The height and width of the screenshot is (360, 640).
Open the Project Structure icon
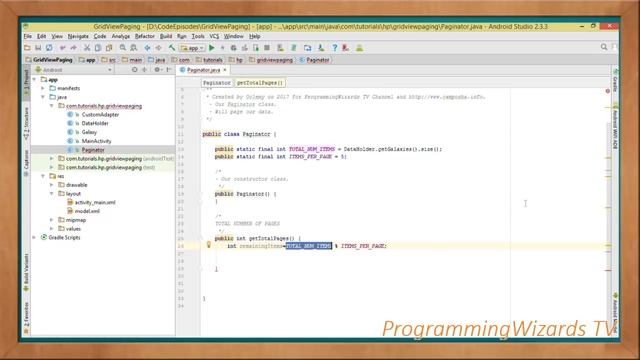pyautogui.click(x=307, y=48)
